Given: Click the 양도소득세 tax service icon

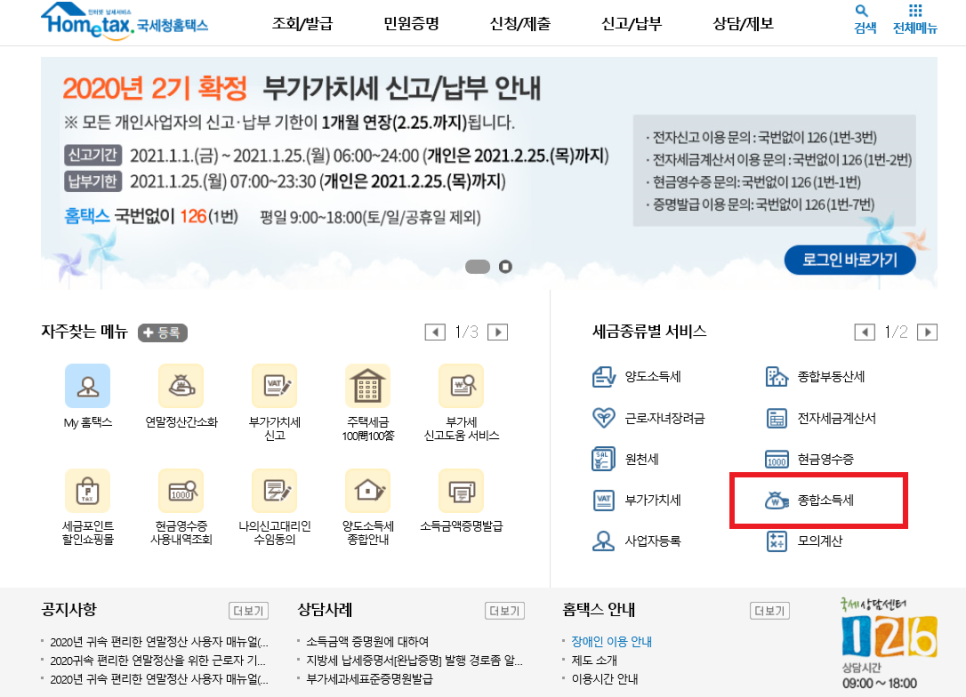Looking at the screenshot, I should (x=603, y=377).
